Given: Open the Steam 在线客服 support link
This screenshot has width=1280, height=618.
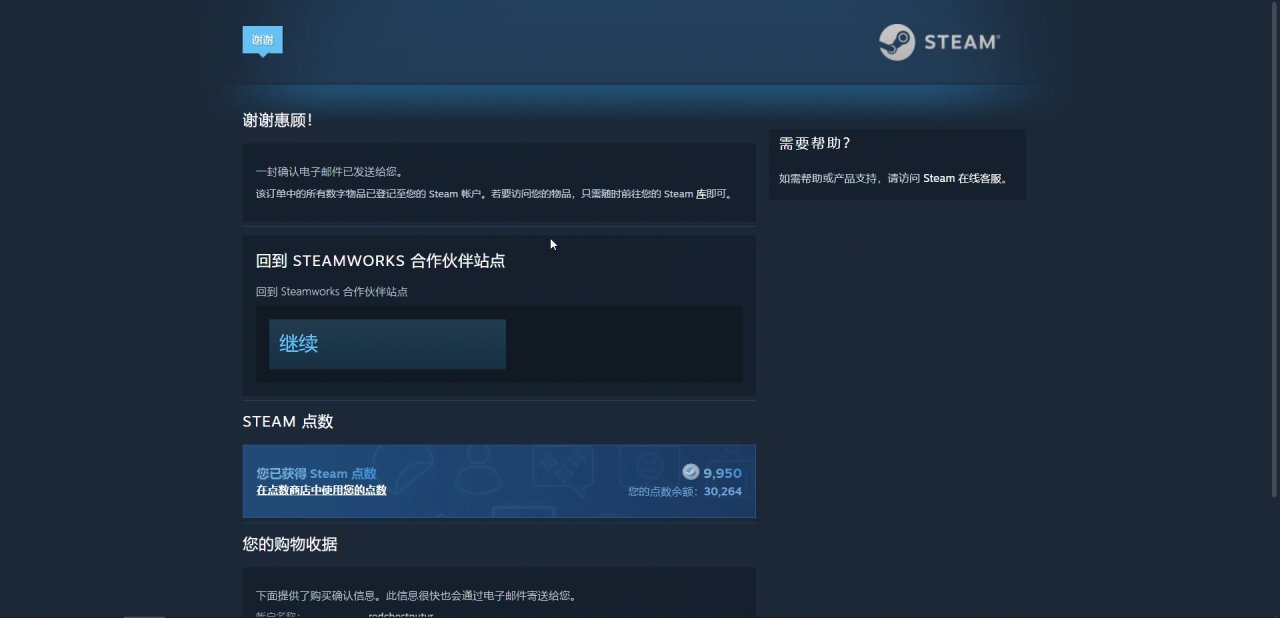Looking at the screenshot, I should pyautogui.click(x=965, y=179).
